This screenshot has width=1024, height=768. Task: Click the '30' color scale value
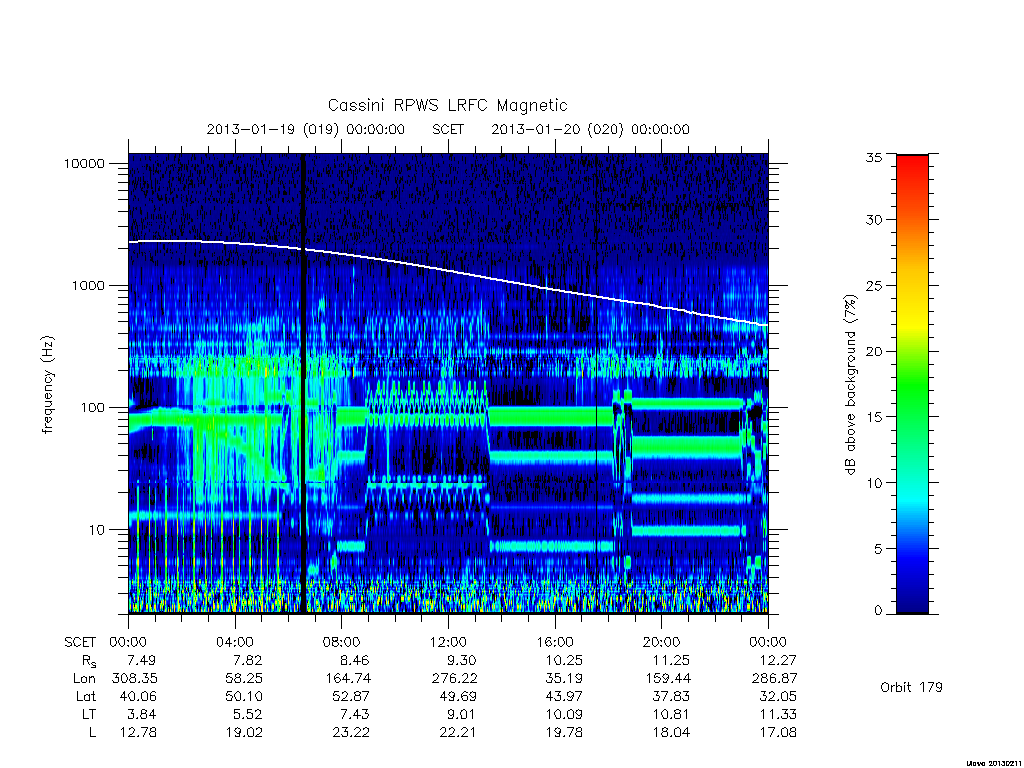pyautogui.click(x=874, y=219)
